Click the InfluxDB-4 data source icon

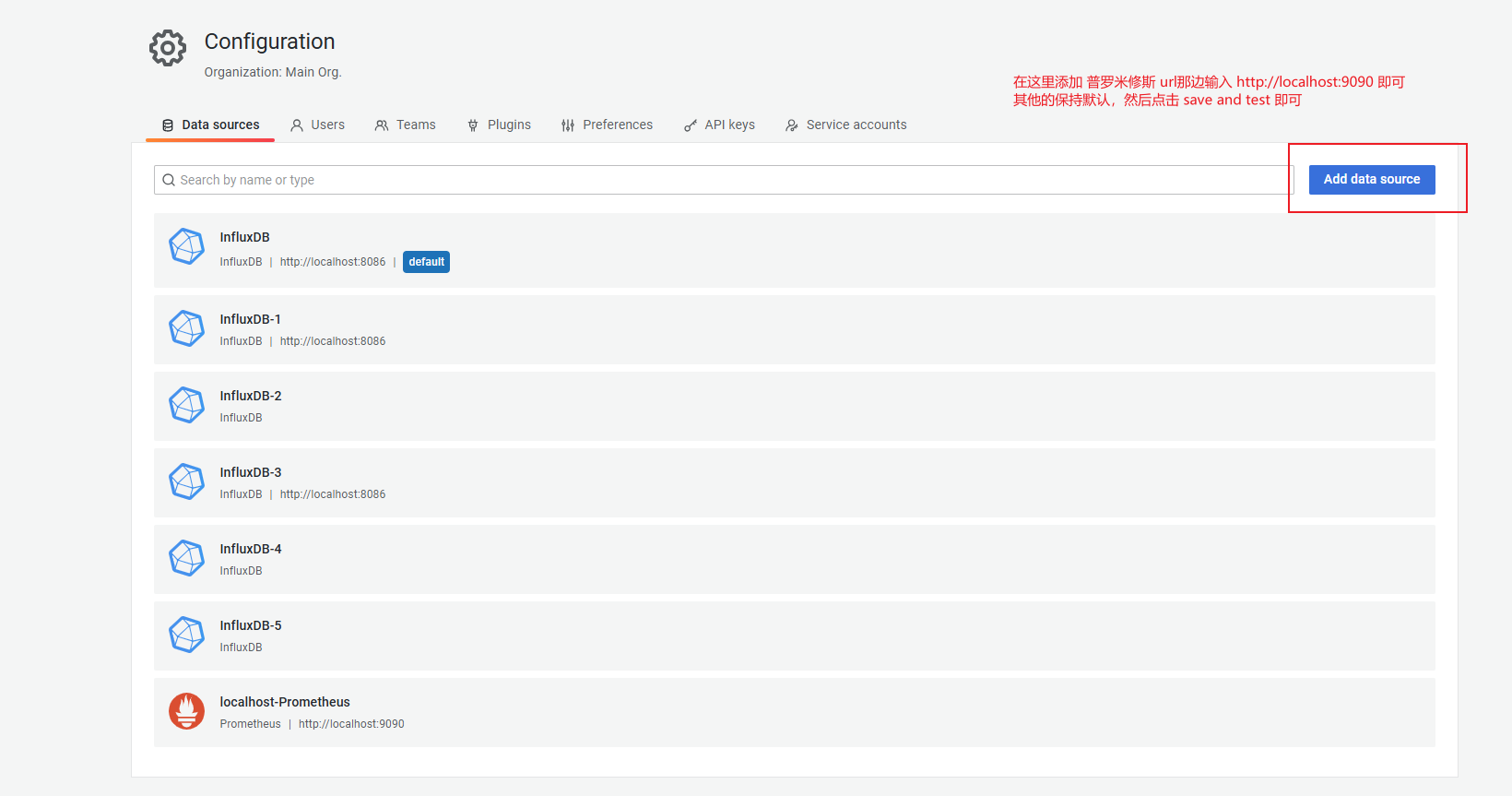(186, 558)
